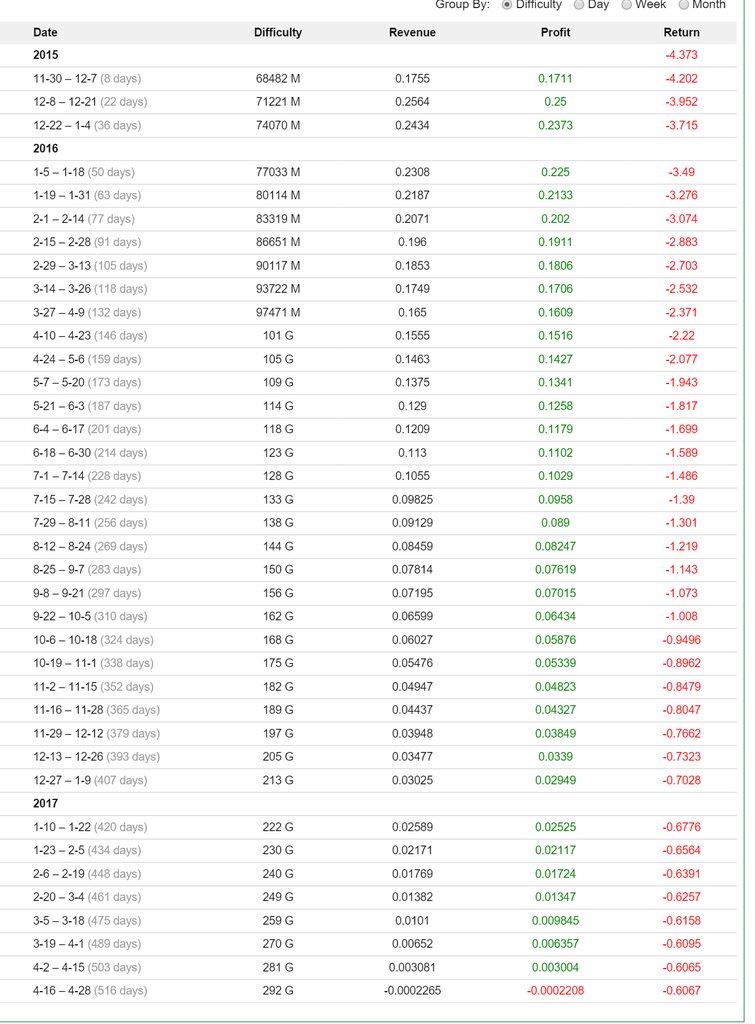
Task: Click the Difficulty column header
Action: pos(278,33)
